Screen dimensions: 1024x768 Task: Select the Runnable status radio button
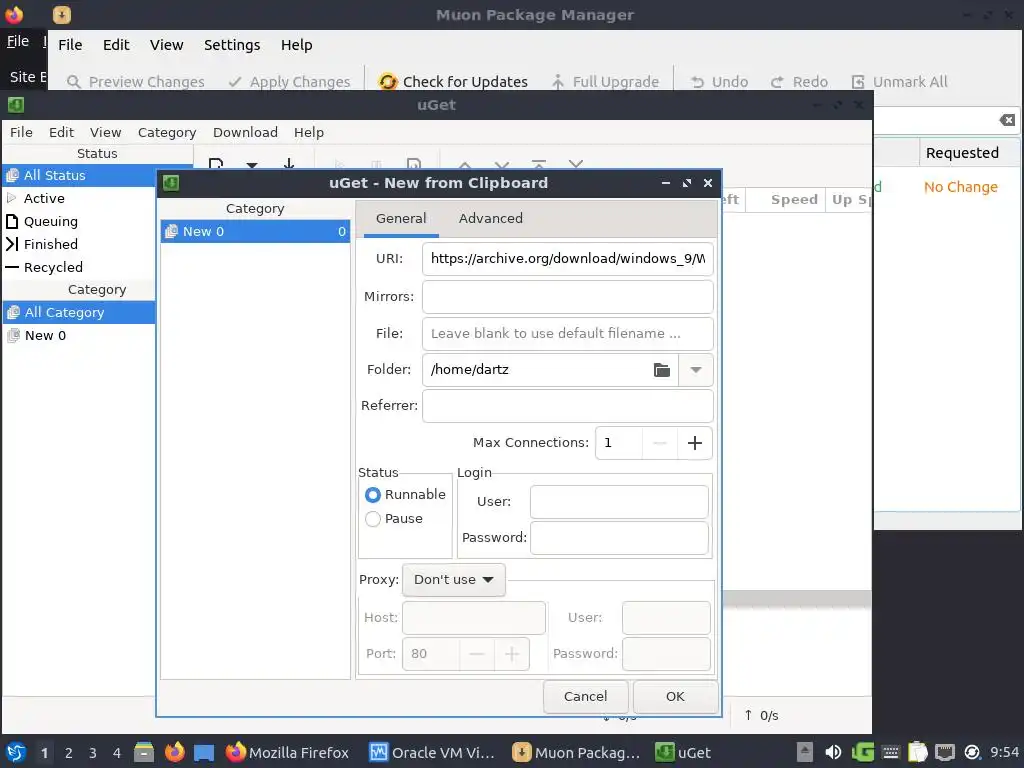tap(372, 495)
